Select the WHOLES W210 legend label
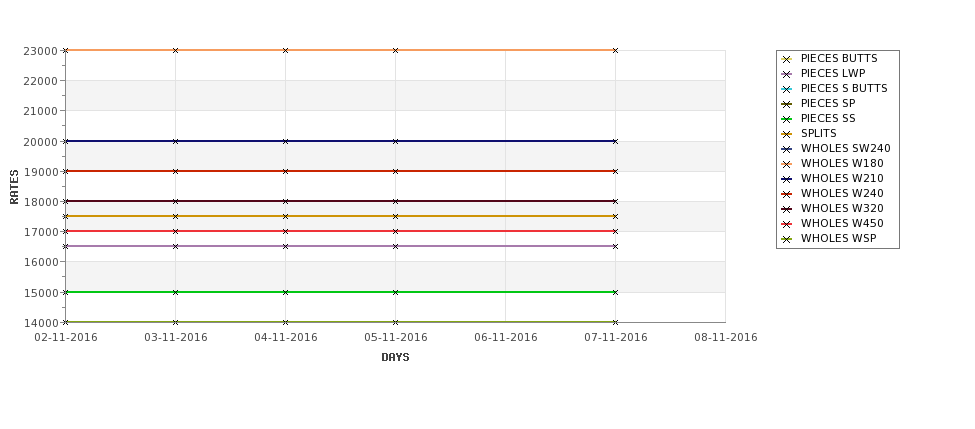Image resolution: width=975 pixels, height=429 pixels. (842, 178)
